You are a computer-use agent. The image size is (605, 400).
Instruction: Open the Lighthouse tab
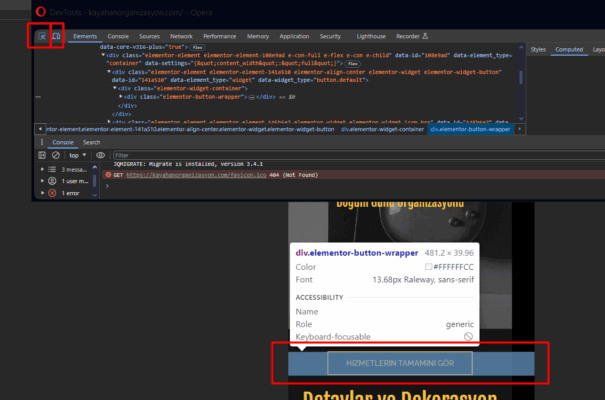coord(374,36)
